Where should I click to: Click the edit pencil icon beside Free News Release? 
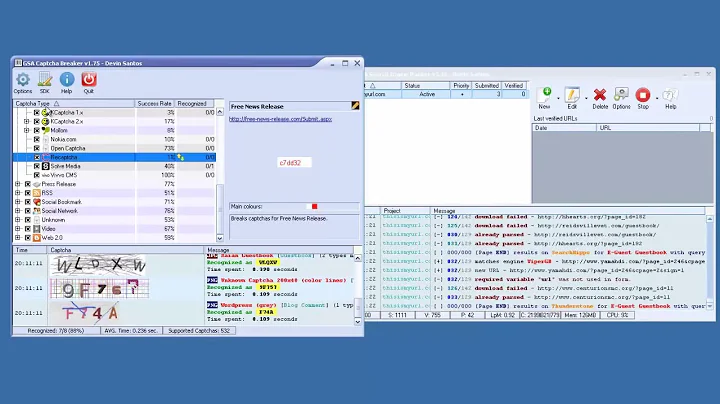tap(355, 106)
